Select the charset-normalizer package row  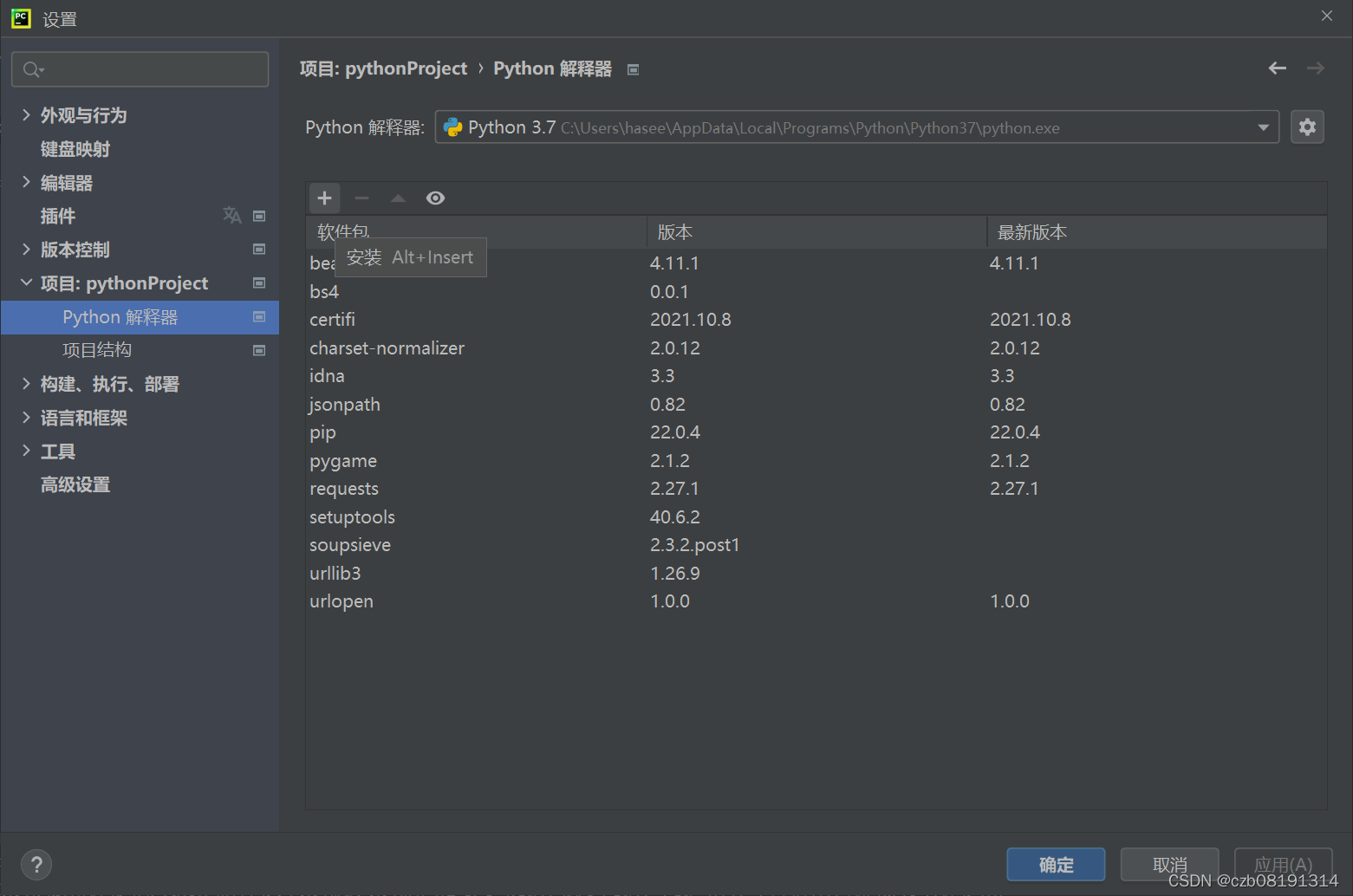(x=816, y=347)
